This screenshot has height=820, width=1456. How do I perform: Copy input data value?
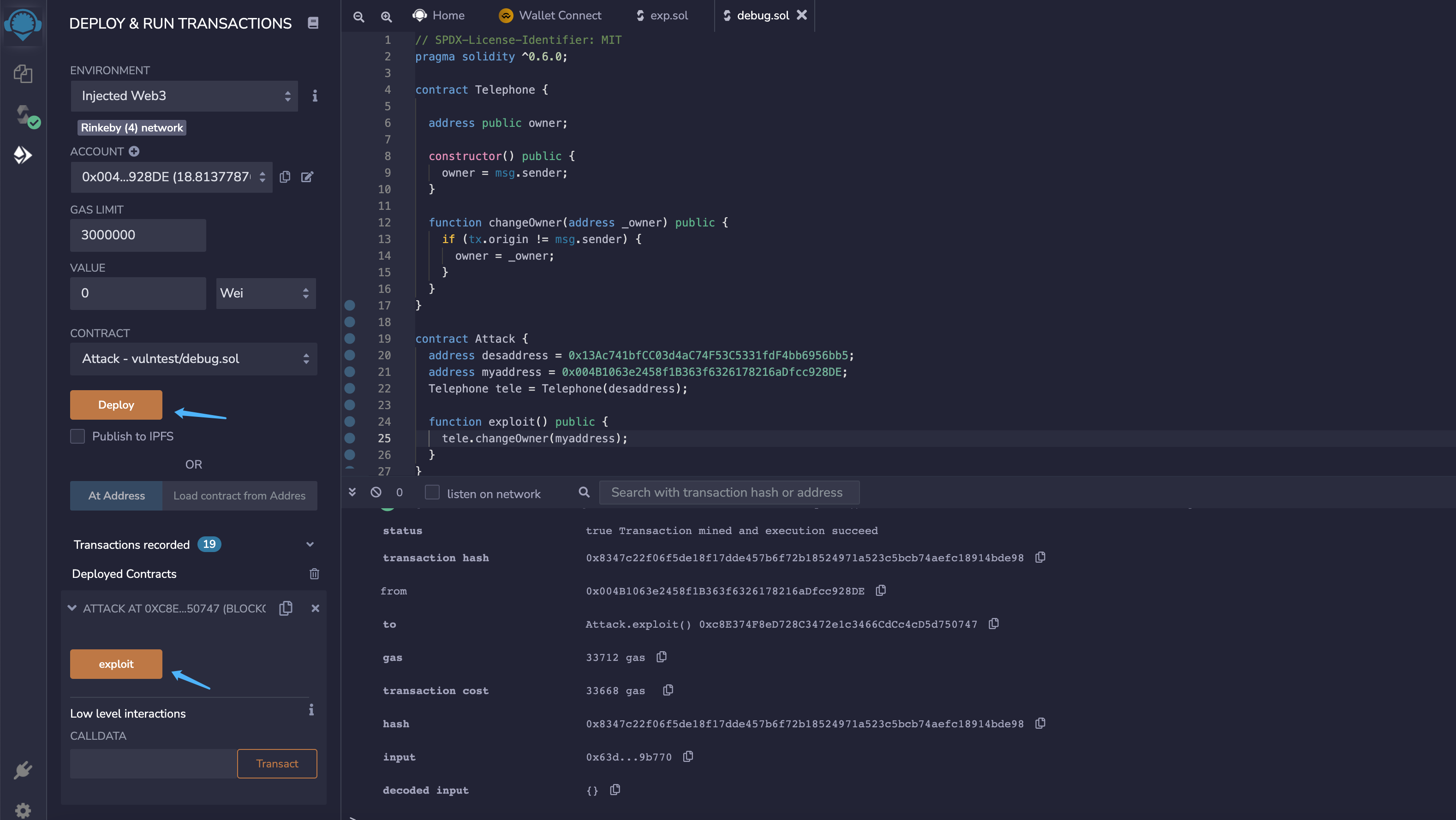[688, 756]
